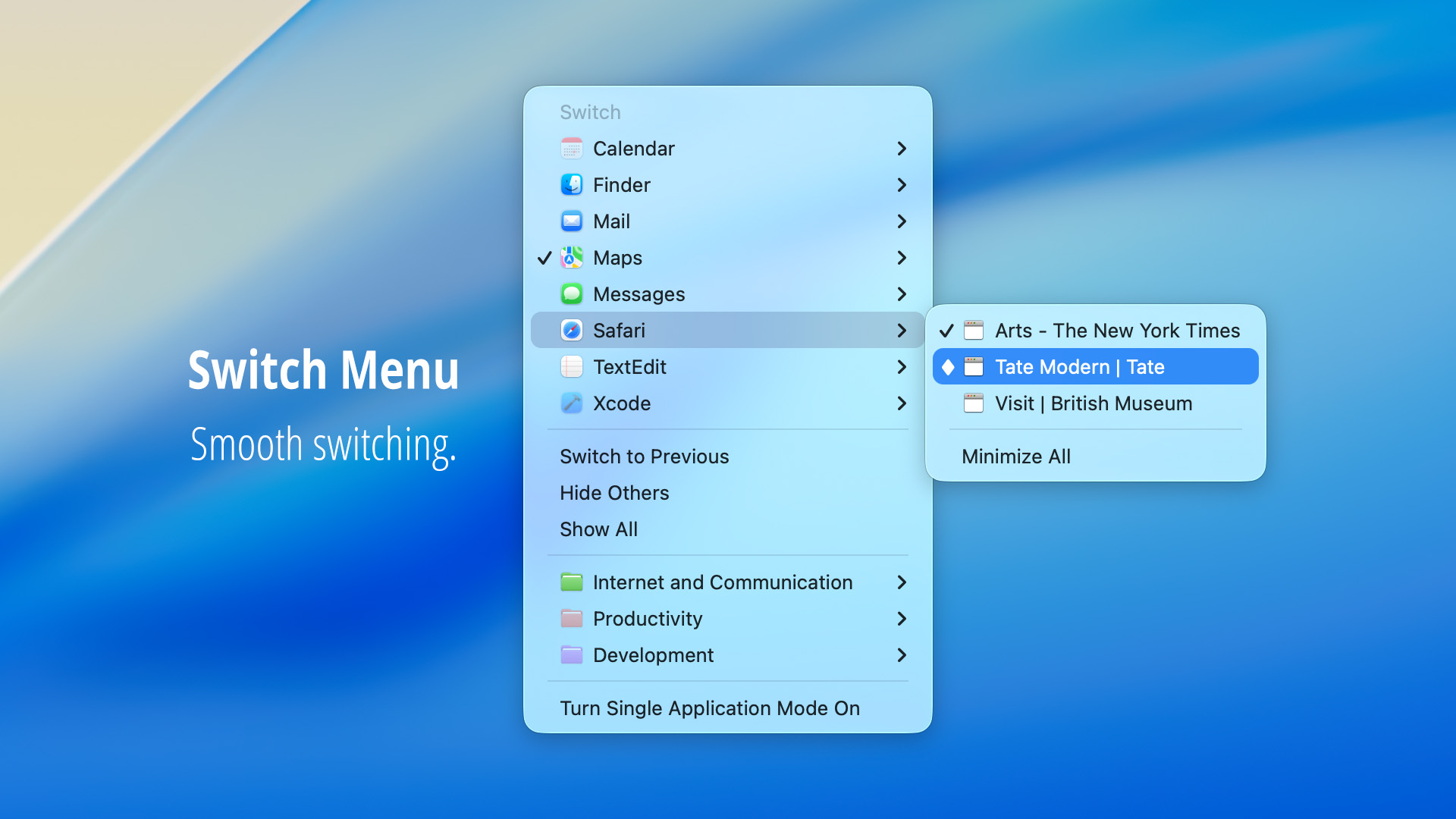This screenshot has height=819, width=1456.
Task: Select the Calendar label in Switch menu
Action: 634,149
